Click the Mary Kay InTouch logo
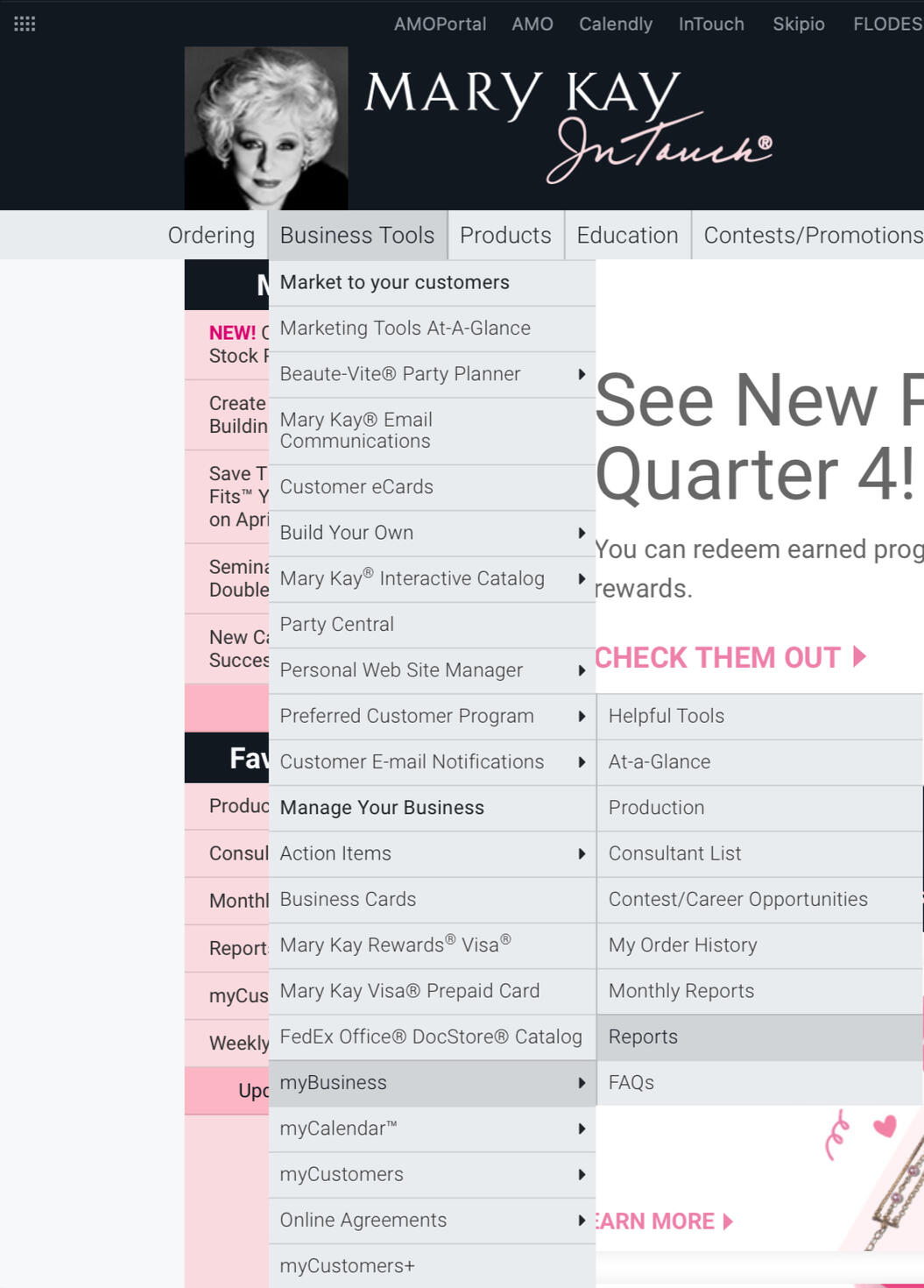The width and height of the screenshot is (924, 1288). click(x=568, y=125)
